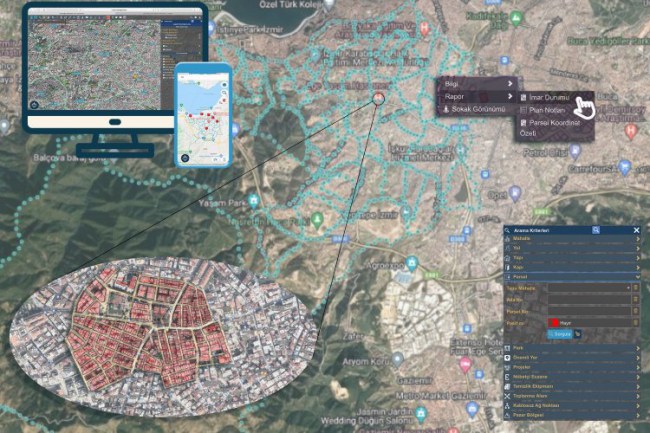Expand the Park search category
Viewport: 650px width, 433px height.
tap(570, 349)
